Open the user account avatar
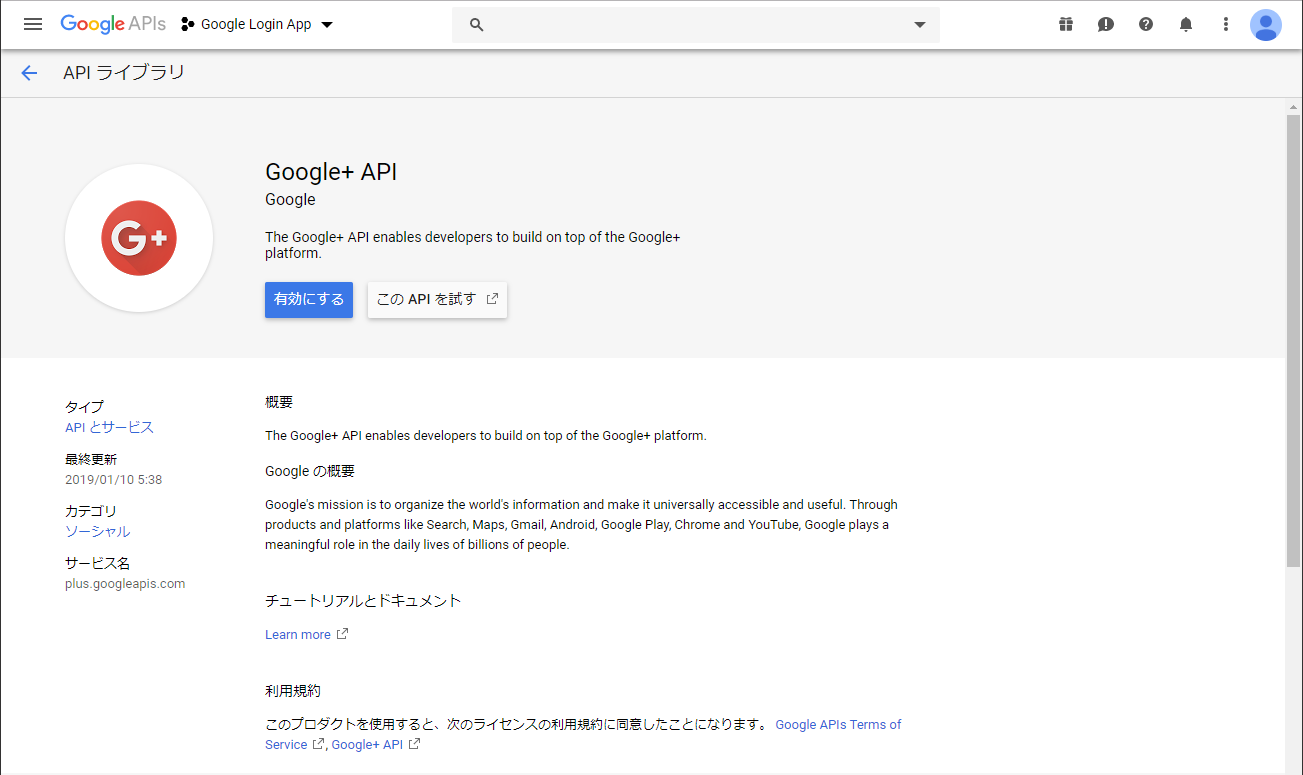 pyautogui.click(x=1266, y=25)
